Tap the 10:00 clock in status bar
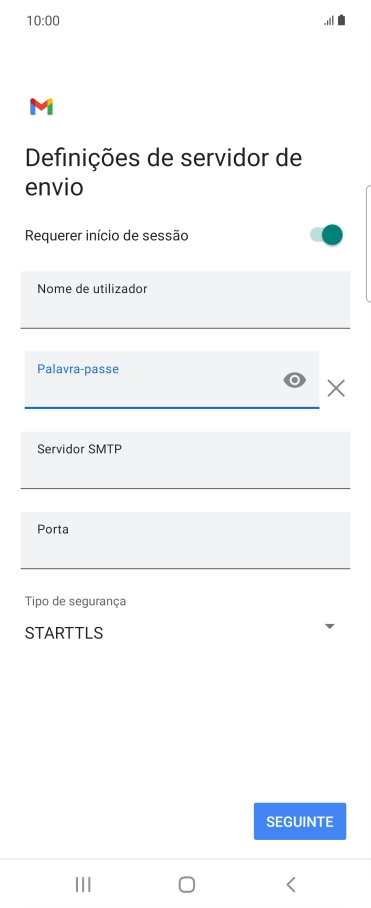Viewport: 371px width, 908px height. coord(43,21)
